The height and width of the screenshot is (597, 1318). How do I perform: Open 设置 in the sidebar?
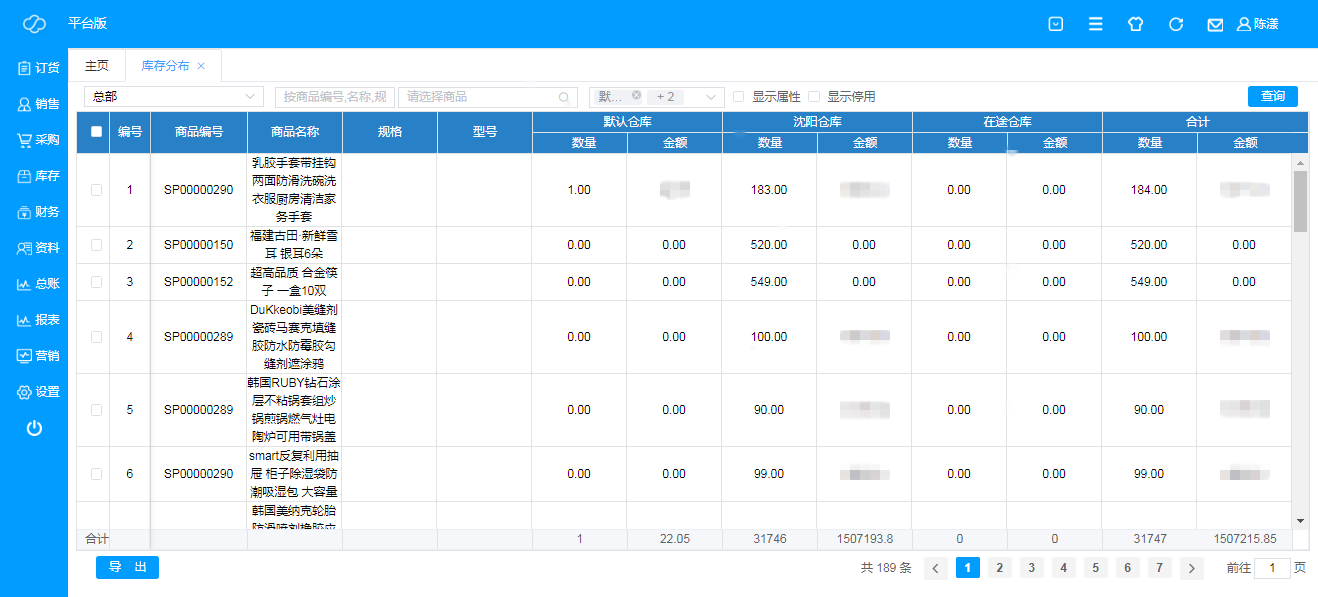(38, 392)
